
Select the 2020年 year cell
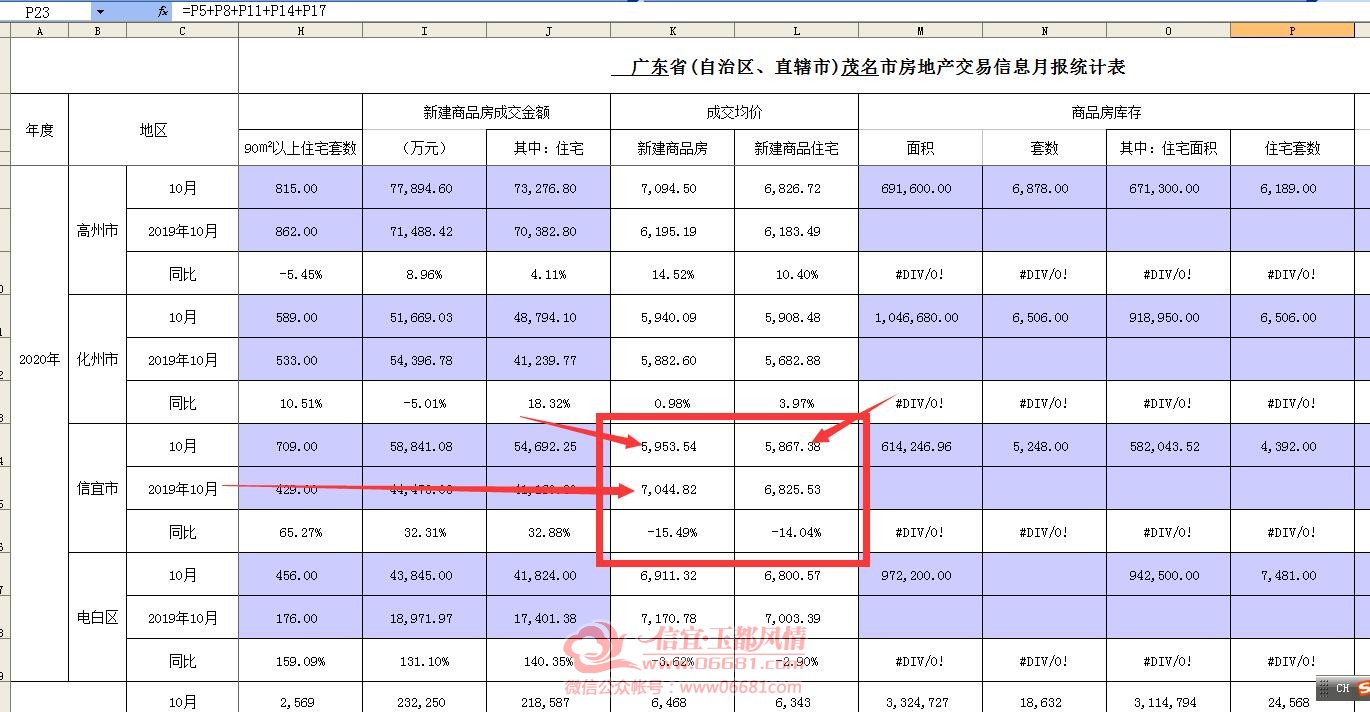coord(39,359)
